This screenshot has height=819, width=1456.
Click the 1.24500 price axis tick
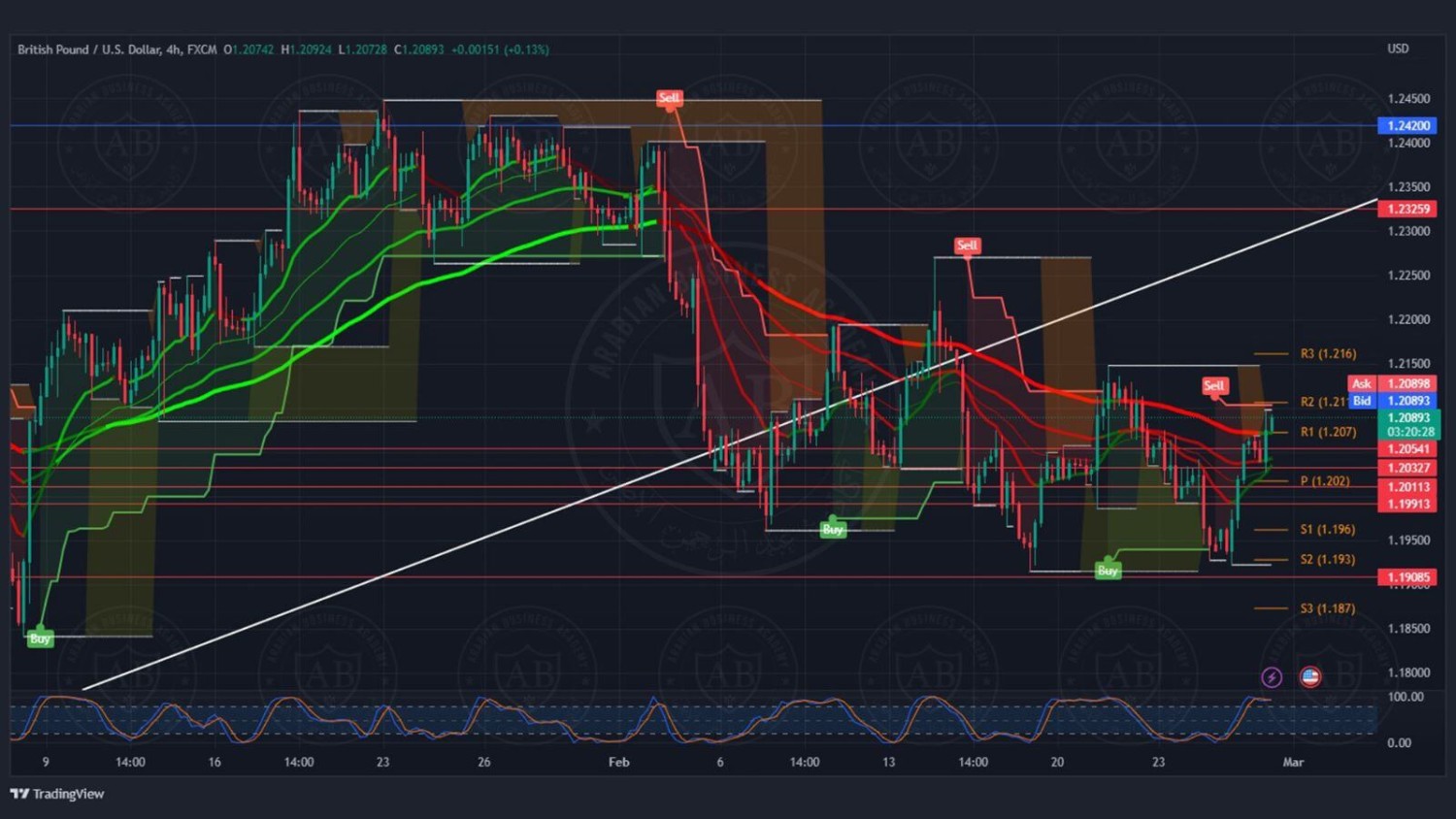[x=1408, y=99]
